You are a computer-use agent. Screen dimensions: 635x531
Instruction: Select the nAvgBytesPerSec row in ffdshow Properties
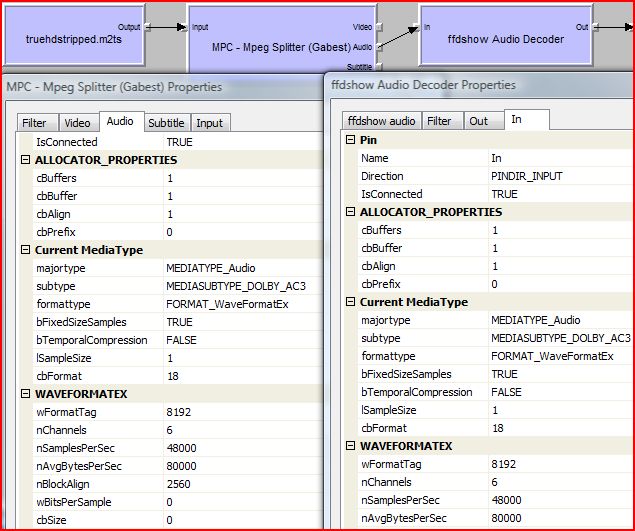click(496, 518)
